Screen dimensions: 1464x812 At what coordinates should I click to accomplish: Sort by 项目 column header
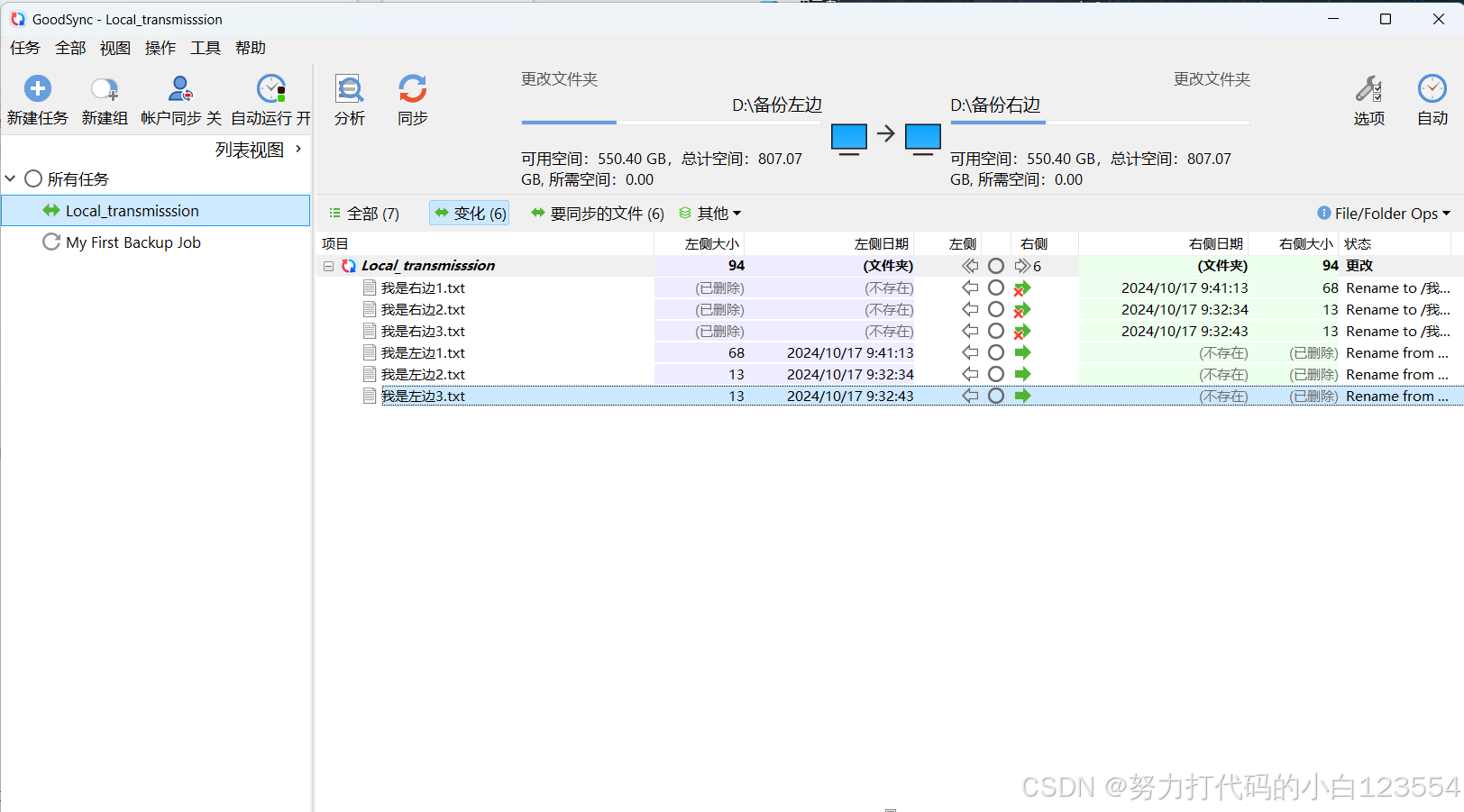tap(335, 243)
